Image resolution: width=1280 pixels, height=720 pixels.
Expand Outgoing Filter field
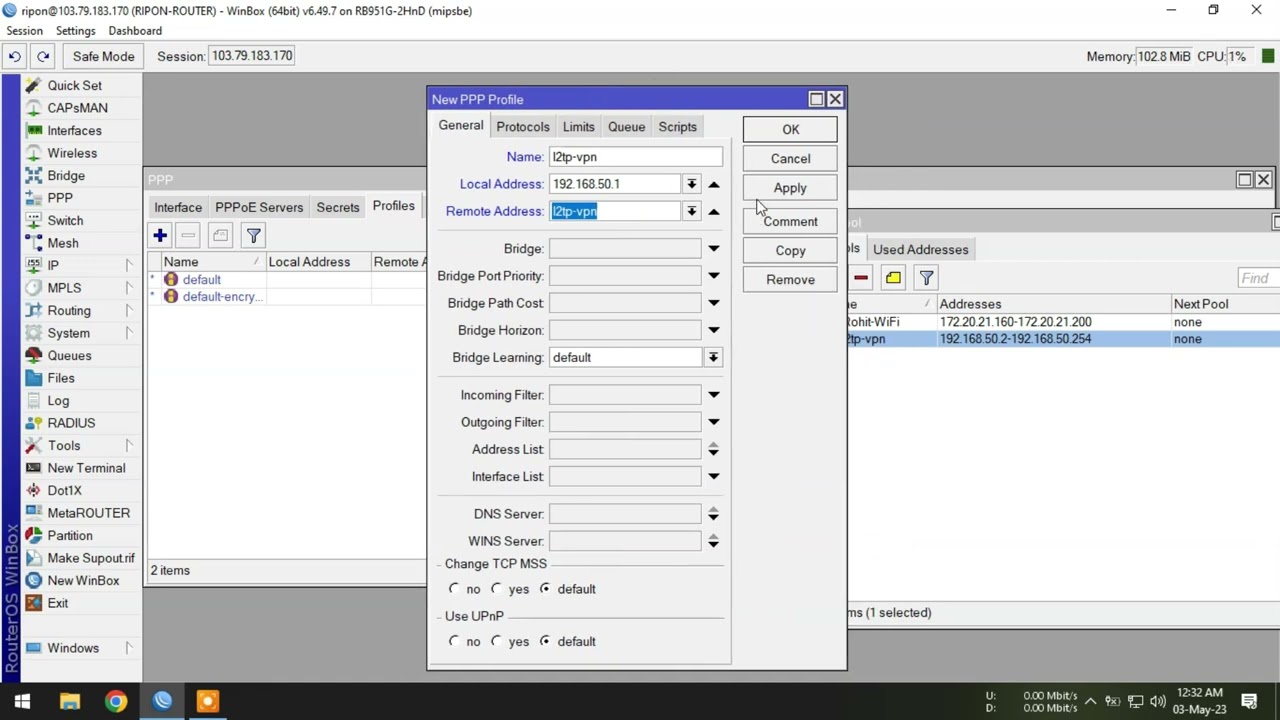point(714,422)
